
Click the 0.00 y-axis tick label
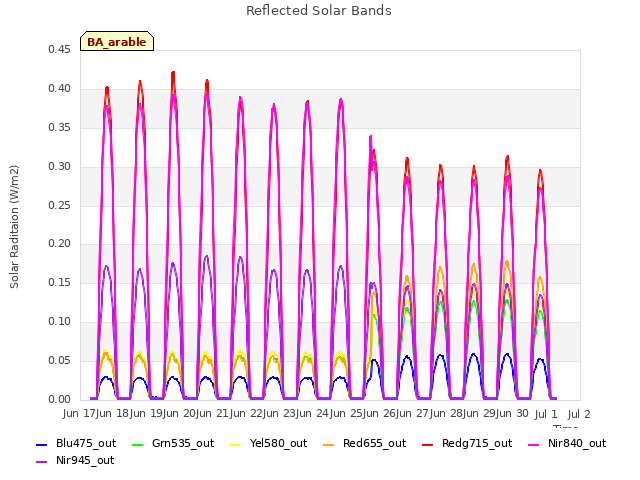coord(60,399)
